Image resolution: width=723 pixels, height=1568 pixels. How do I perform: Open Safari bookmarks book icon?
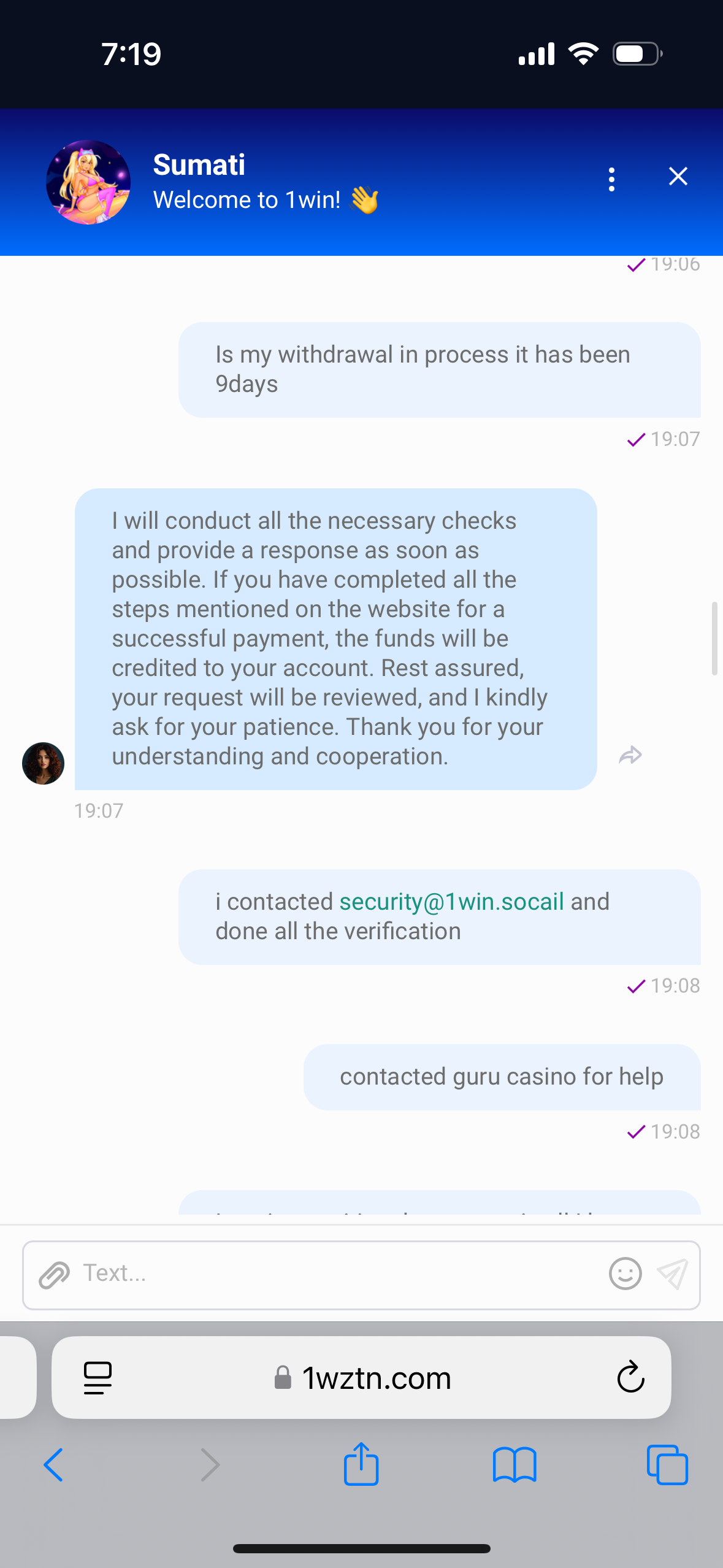(x=515, y=1465)
